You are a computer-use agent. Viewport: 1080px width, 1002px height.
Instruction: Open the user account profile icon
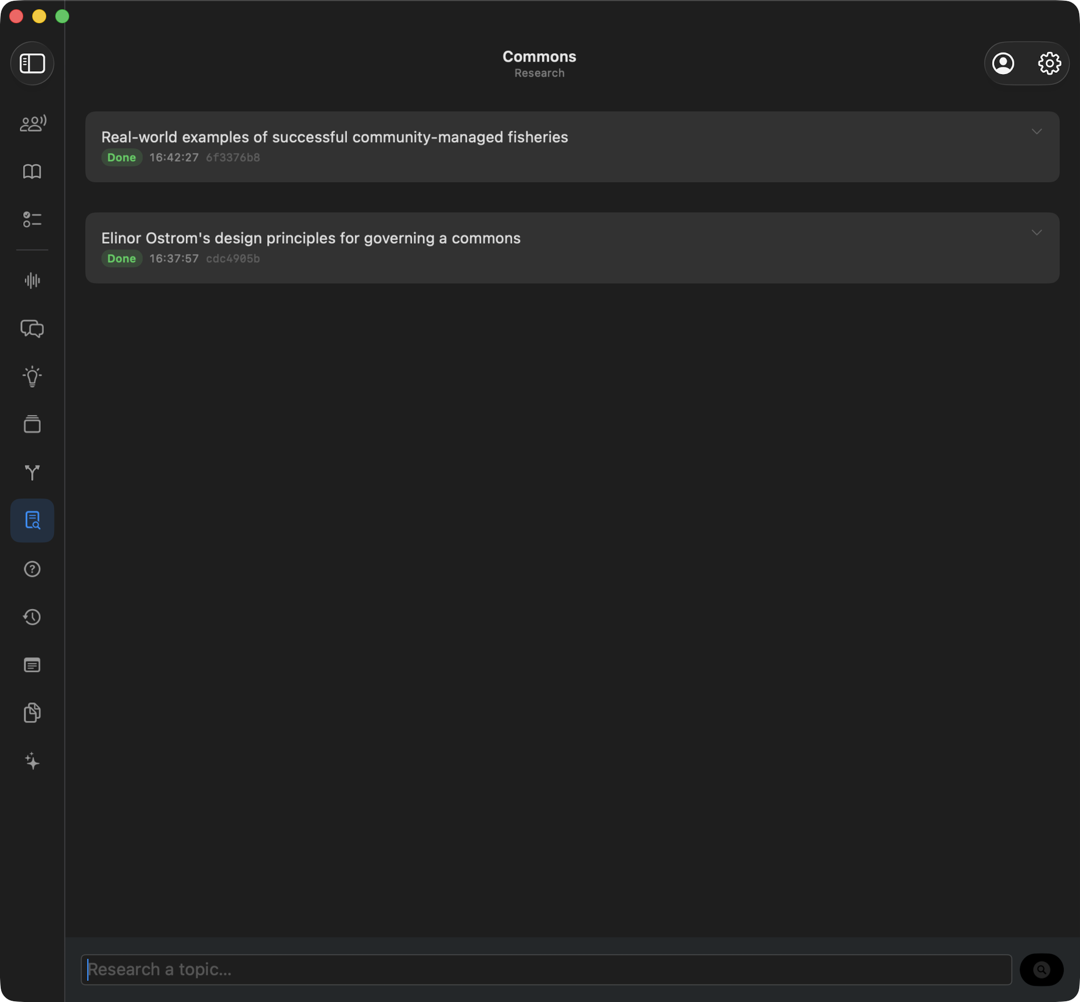1003,63
